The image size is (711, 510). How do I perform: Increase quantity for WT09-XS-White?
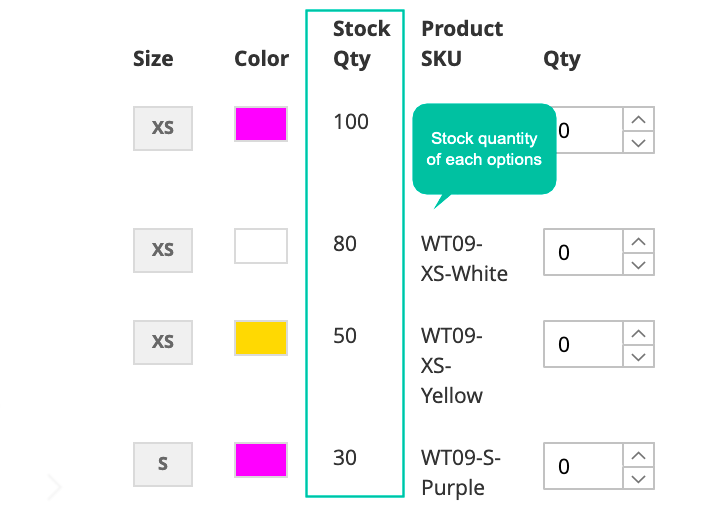[638, 242]
